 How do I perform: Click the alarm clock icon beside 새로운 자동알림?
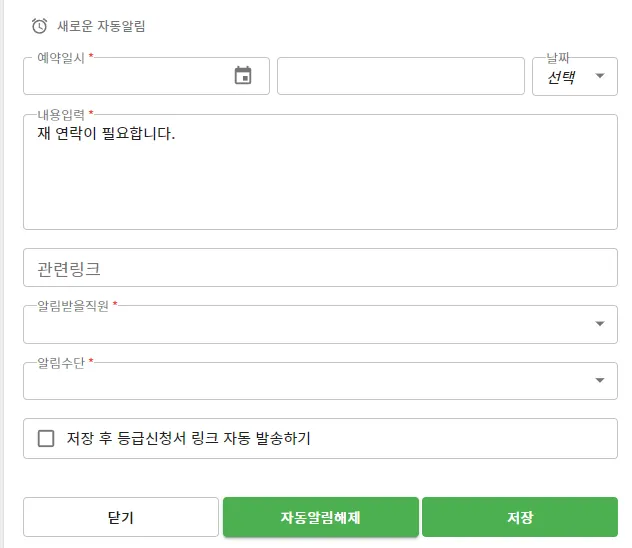pos(40,26)
